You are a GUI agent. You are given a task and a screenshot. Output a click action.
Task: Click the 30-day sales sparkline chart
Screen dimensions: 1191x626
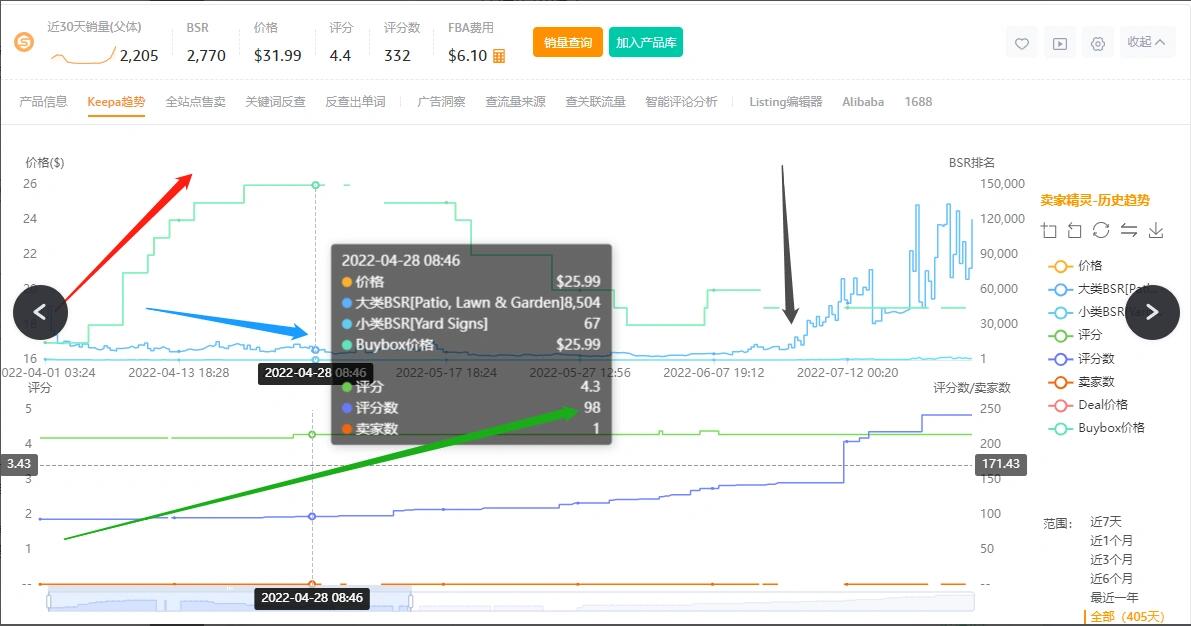[x=83, y=55]
